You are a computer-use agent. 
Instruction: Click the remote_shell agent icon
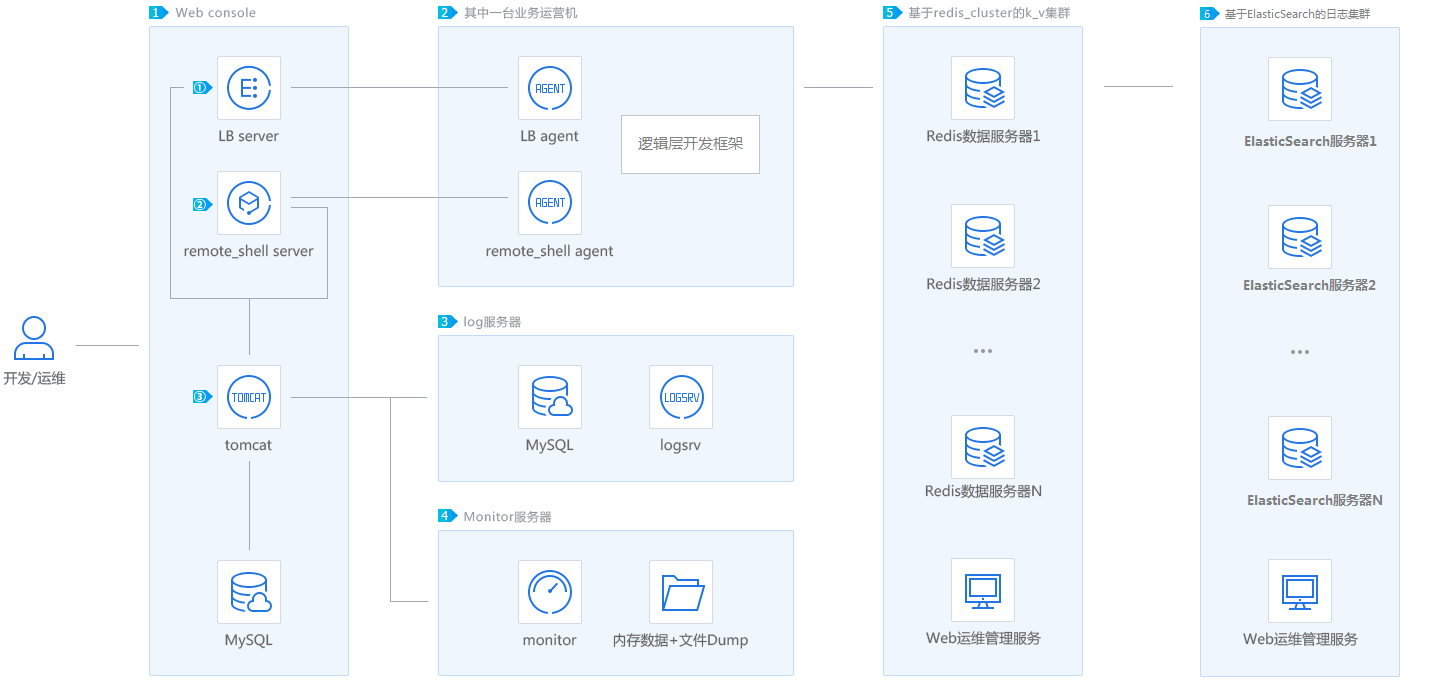(549, 203)
